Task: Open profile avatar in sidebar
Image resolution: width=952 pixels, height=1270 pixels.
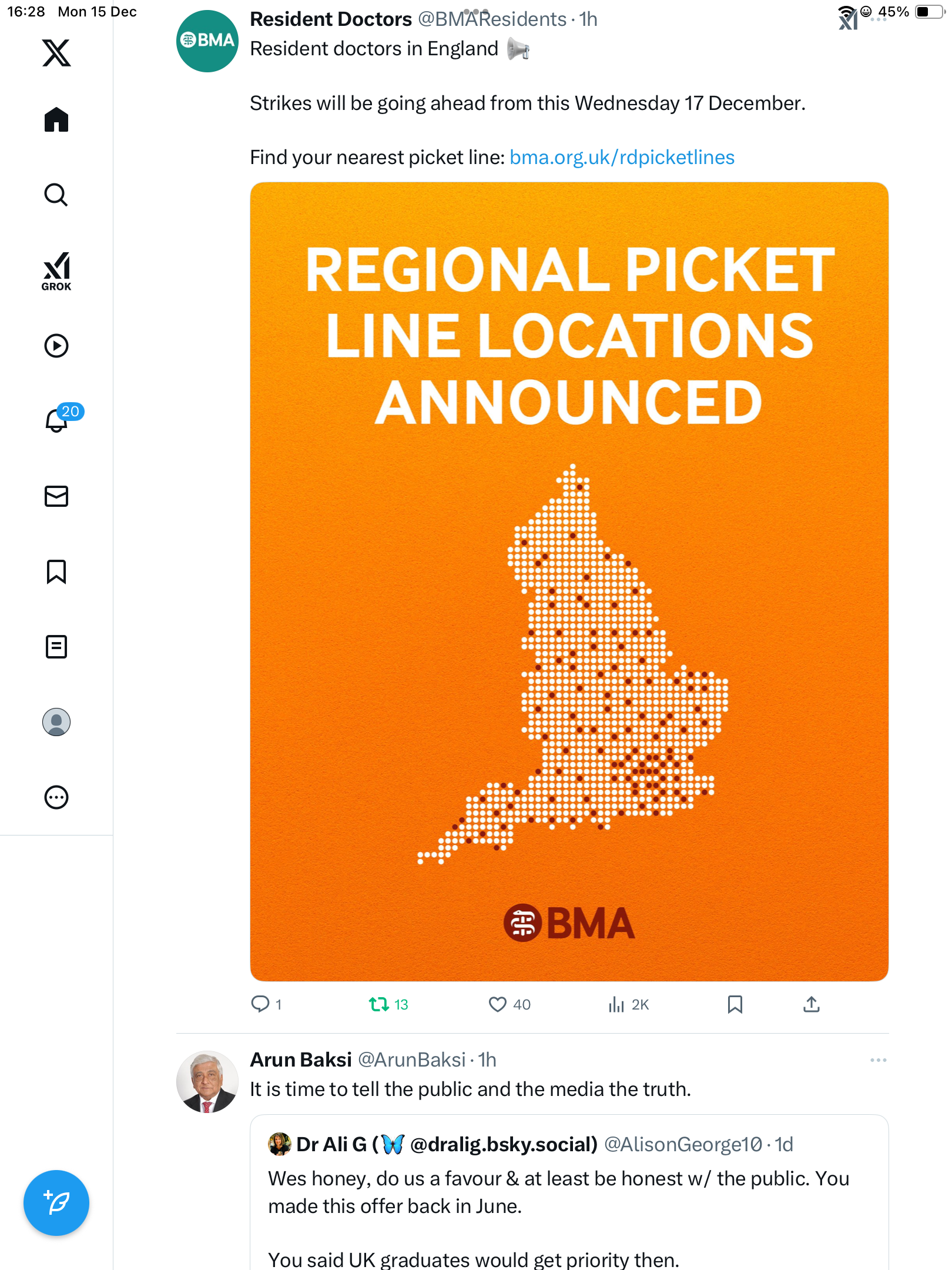Action: [56, 722]
